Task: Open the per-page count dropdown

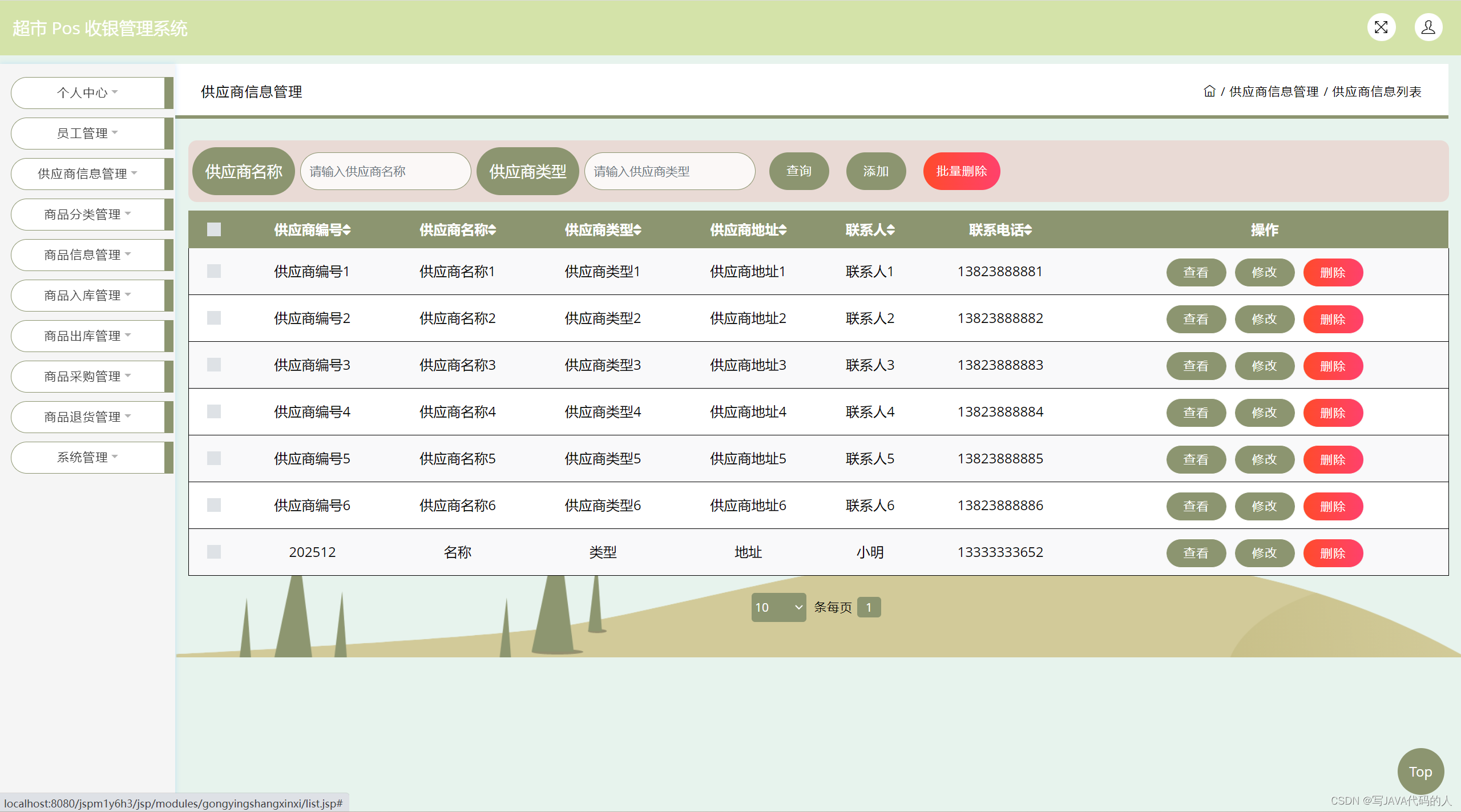Action: point(778,607)
